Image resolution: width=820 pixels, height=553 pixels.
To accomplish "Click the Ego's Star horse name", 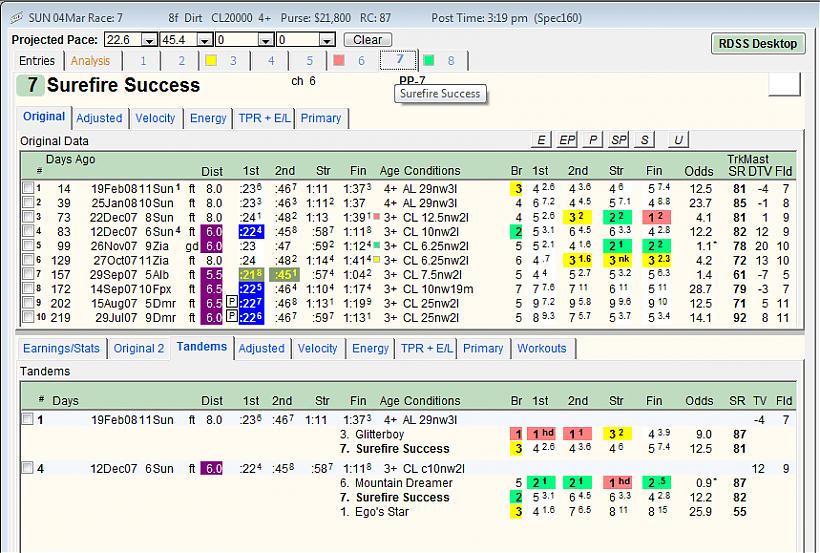I will coord(382,512).
